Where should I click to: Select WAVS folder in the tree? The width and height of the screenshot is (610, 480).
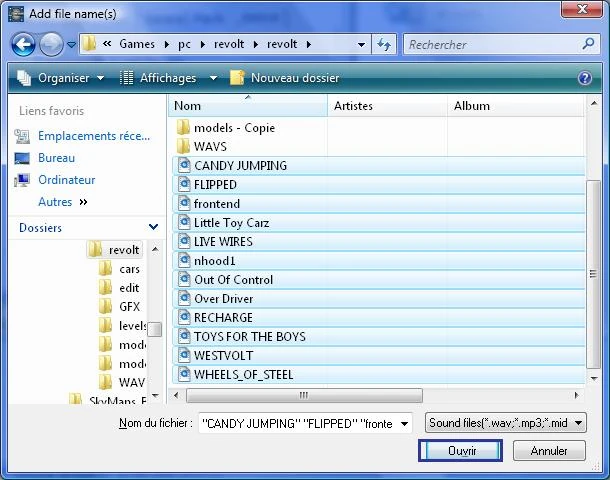[122, 382]
